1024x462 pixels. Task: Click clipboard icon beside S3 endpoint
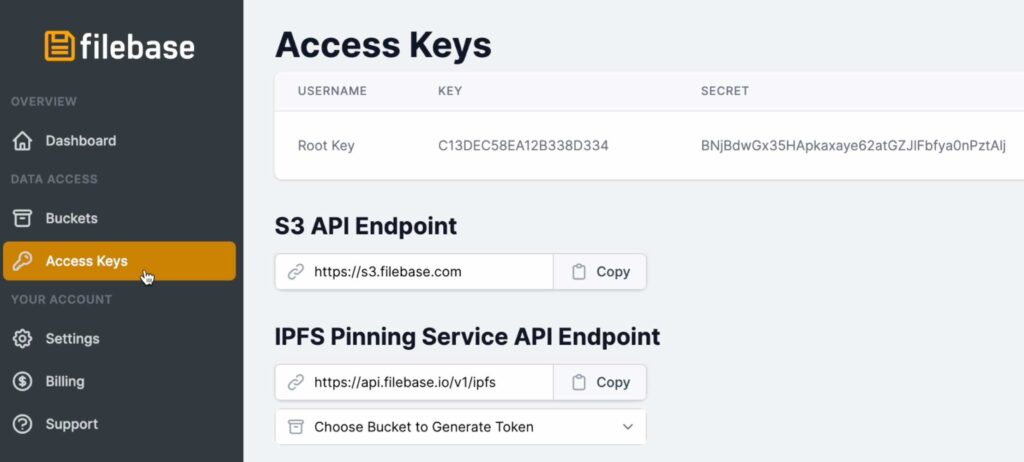(x=579, y=272)
